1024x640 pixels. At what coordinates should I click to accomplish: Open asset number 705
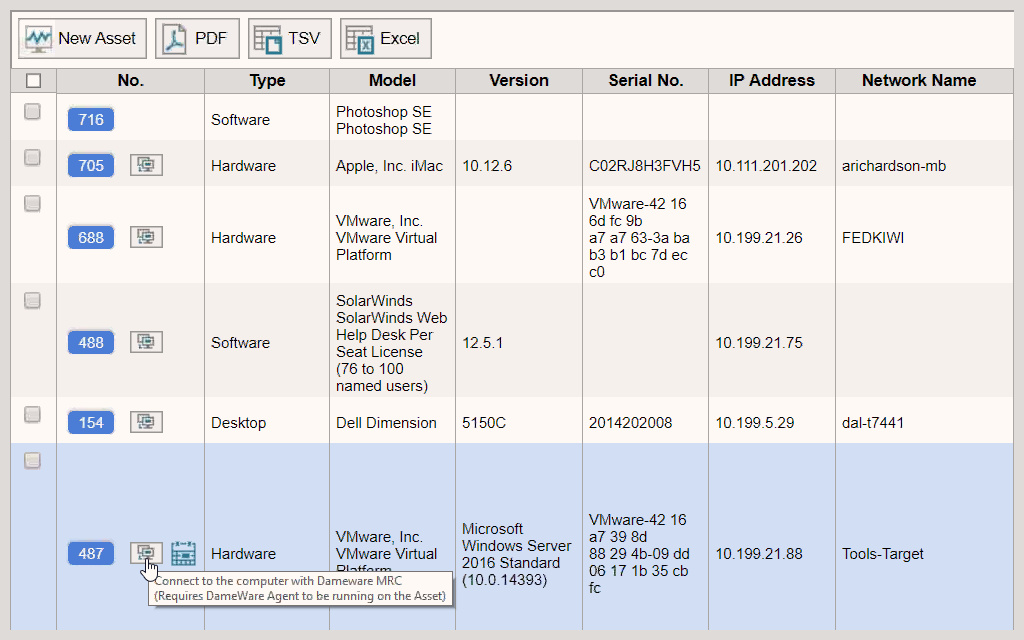tap(91, 166)
